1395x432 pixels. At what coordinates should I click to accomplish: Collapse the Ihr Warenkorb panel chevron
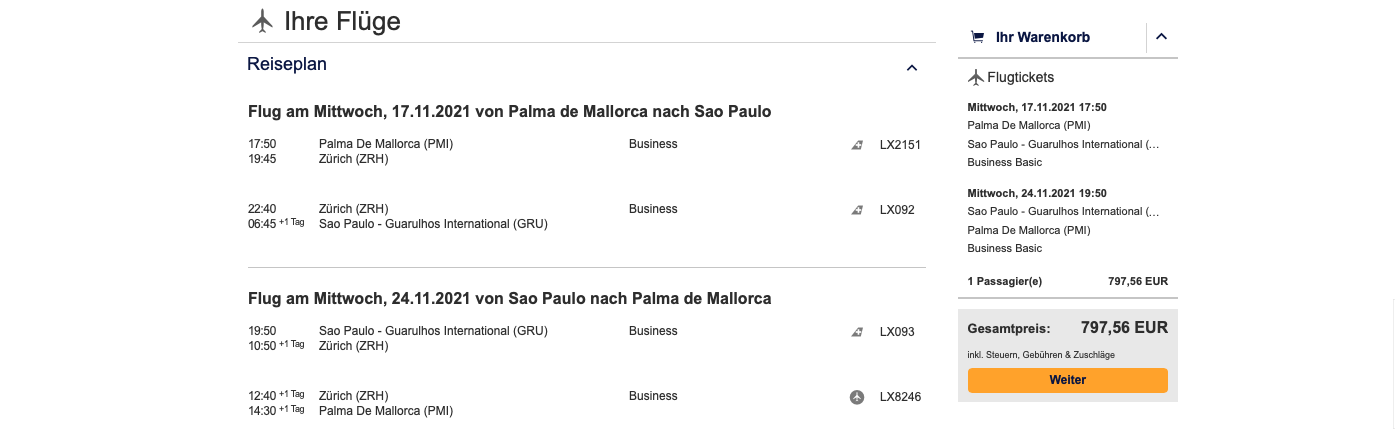[1161, 37]
